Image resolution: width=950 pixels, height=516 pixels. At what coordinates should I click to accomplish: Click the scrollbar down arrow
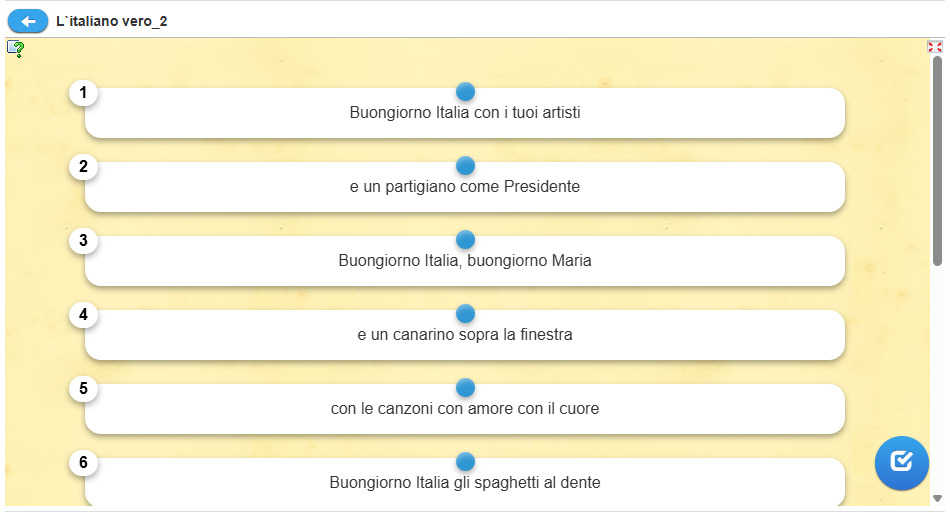(x=937, y=498)
